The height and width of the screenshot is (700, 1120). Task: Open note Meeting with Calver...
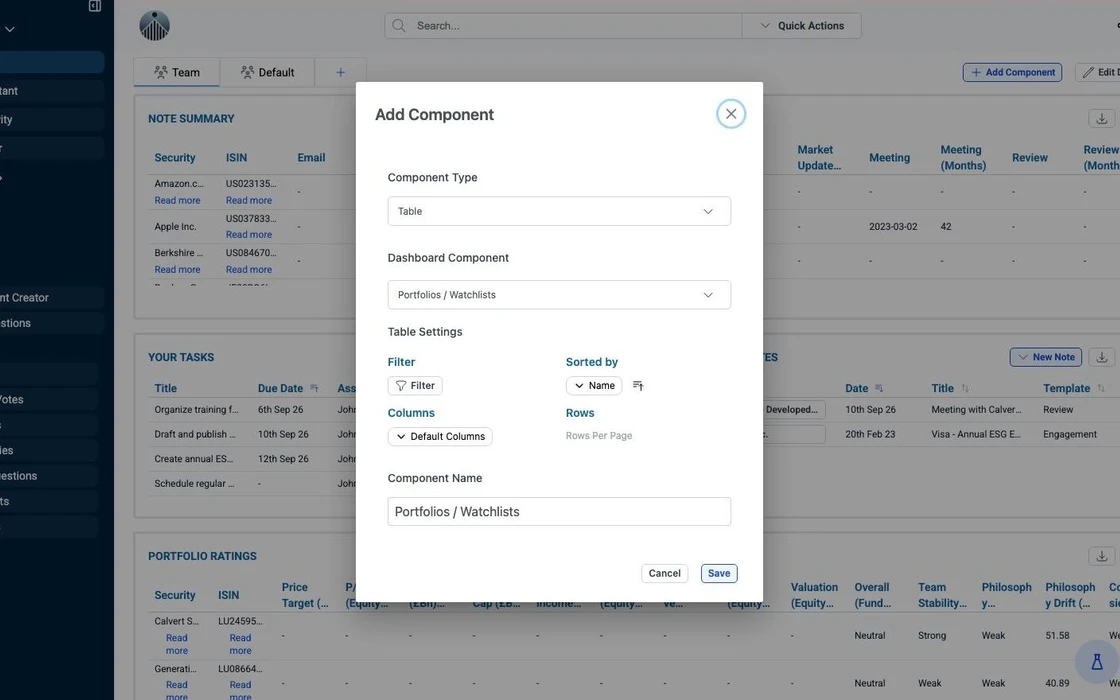click(x=976, y=410)
